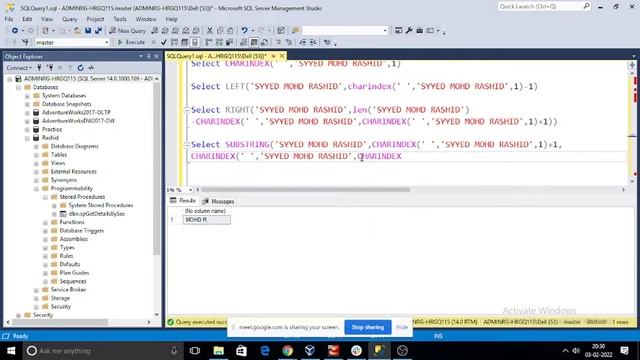Expand the Tables folder

[36, 155]
